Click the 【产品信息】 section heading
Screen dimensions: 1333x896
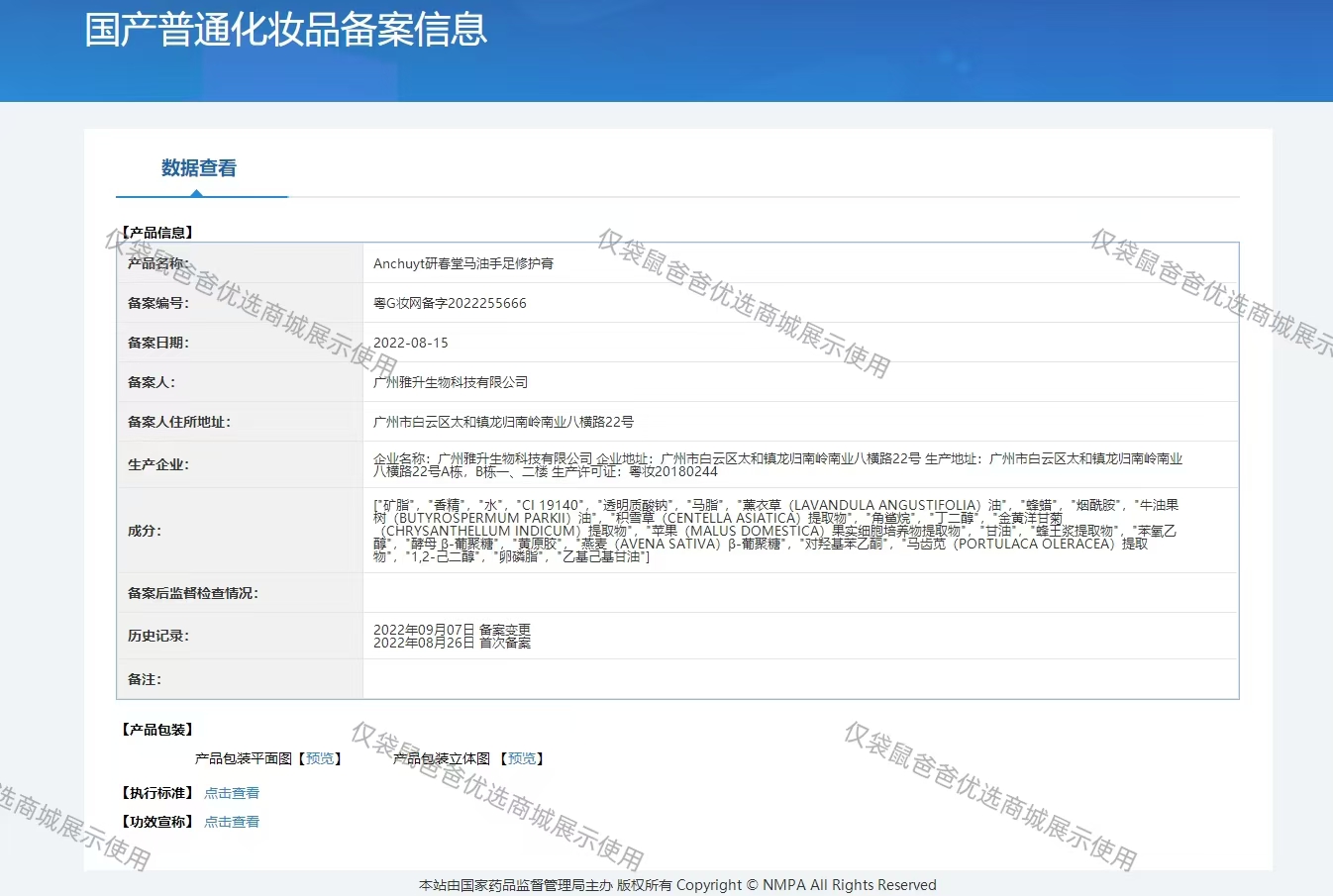point(157,233)
